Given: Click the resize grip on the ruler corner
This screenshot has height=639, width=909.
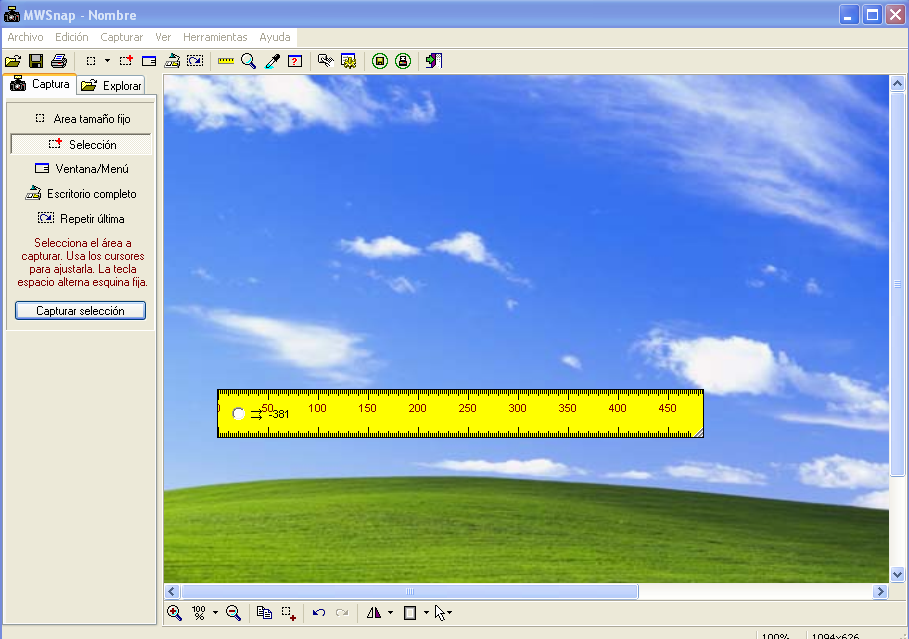Looking at the screenshot, I should (x=699, y=433).
